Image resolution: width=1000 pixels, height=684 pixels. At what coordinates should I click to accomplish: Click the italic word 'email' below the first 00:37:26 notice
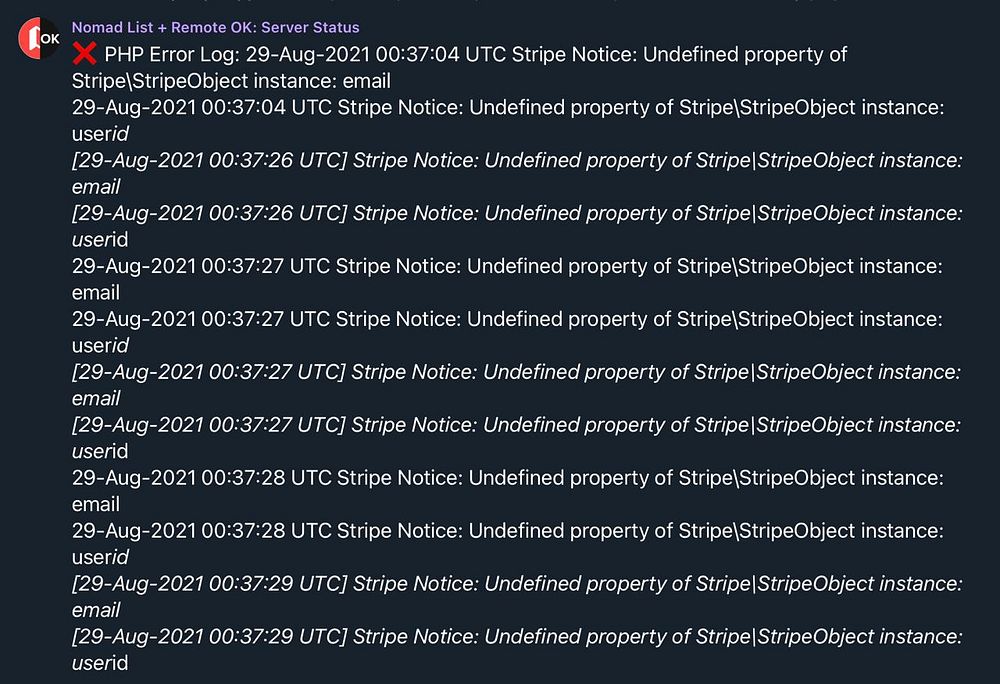pyautogui.click(x=96, y=187)
